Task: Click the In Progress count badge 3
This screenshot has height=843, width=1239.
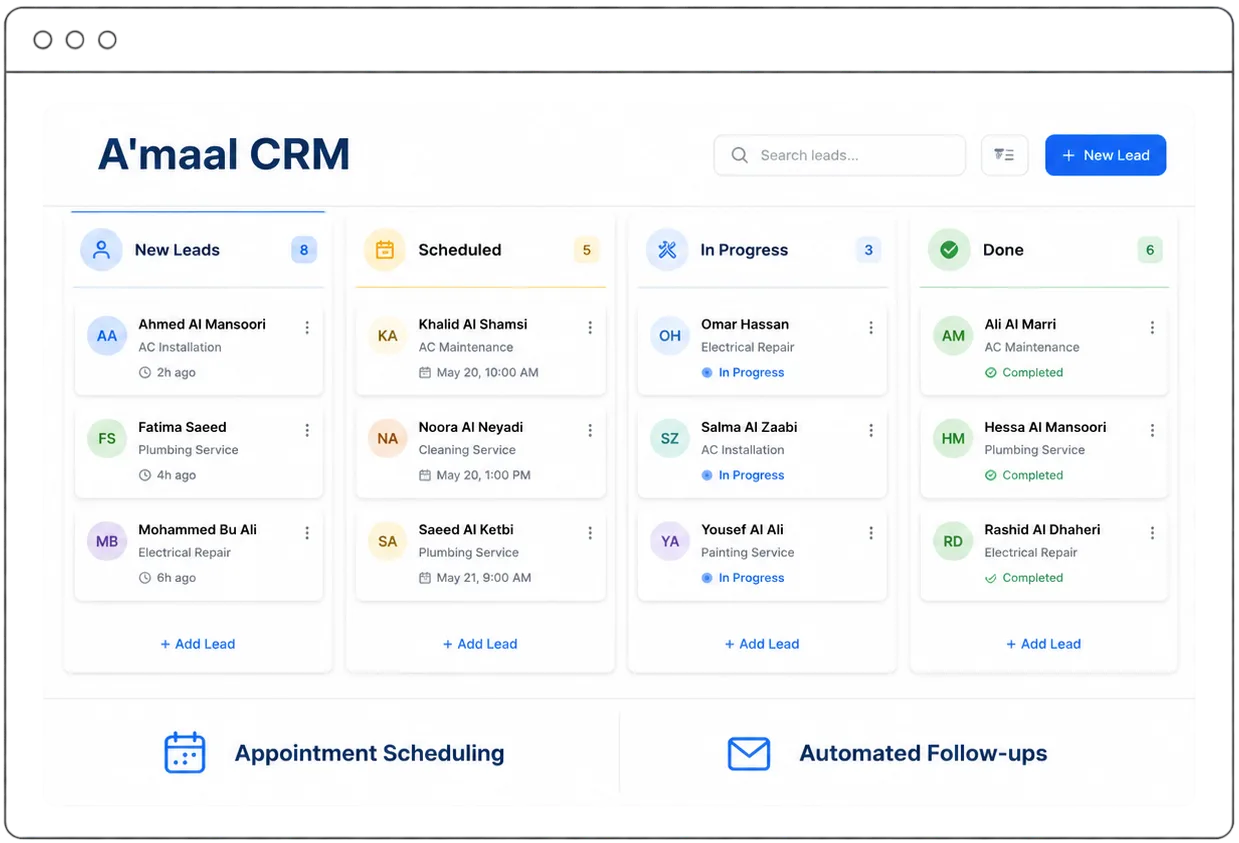Action: tap(868, 250)
